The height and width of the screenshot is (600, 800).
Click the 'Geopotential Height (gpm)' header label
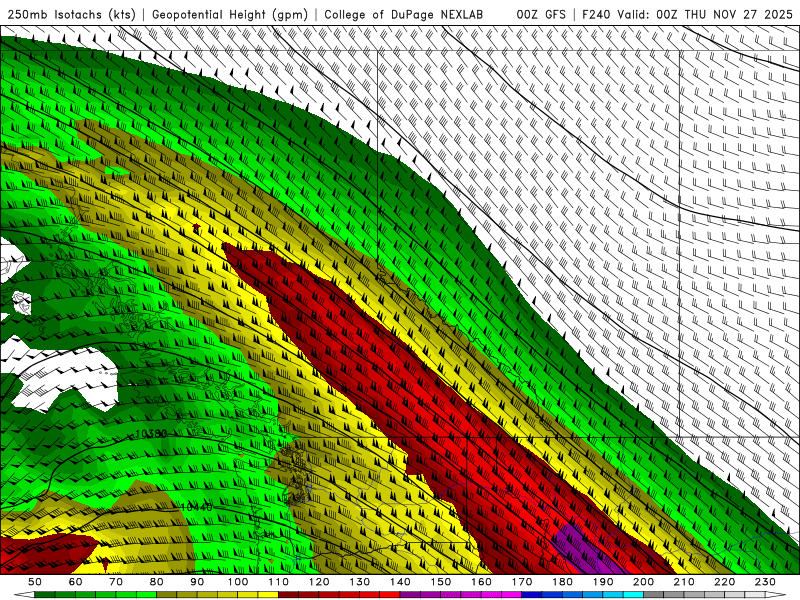[230, 15]
